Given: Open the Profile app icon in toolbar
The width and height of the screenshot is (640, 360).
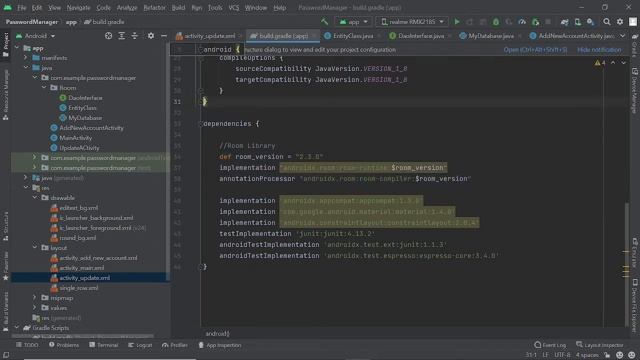Looking at the screenshot, I should point(522,22).
